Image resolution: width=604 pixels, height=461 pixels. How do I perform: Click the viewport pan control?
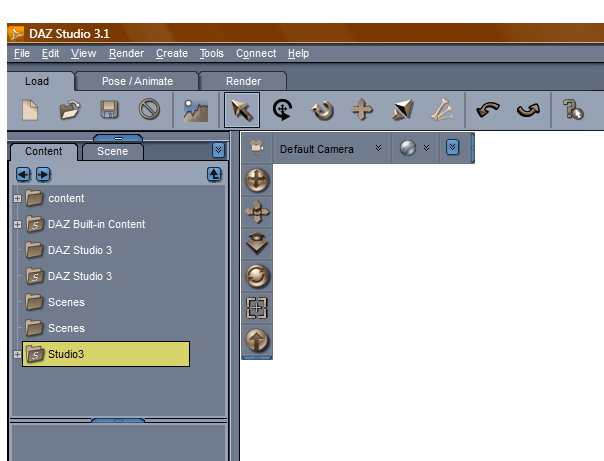[x=257, y=212]
